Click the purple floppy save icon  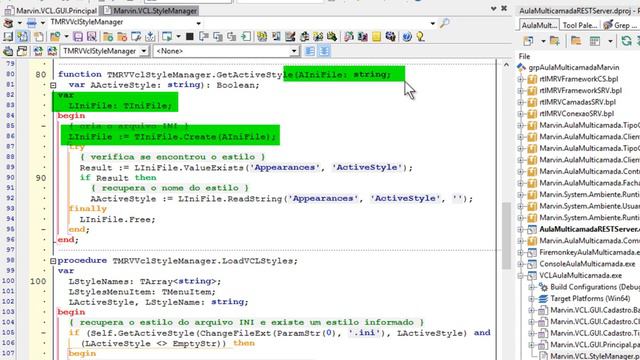78,37
